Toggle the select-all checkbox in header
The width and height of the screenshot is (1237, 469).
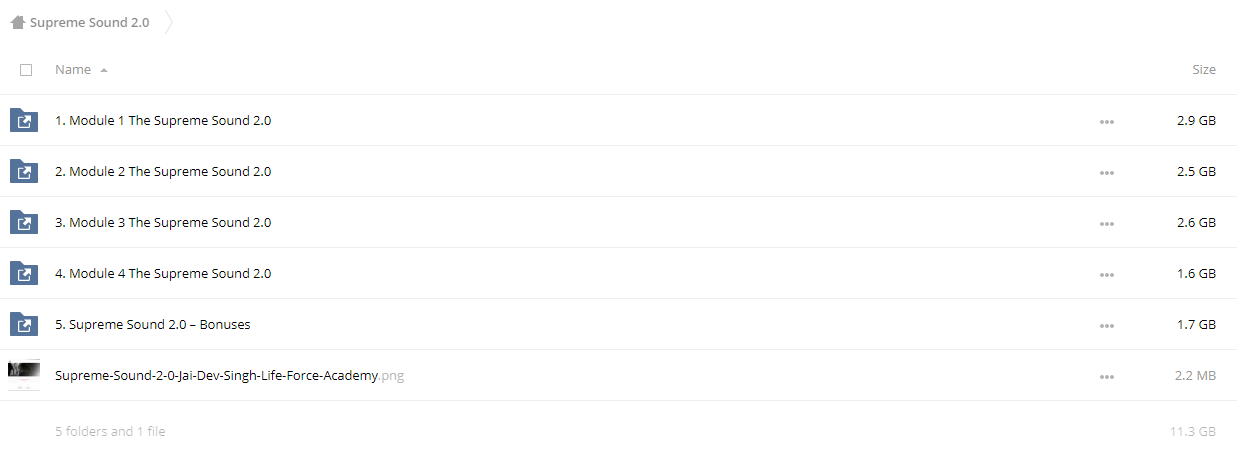tap(26, 70)
